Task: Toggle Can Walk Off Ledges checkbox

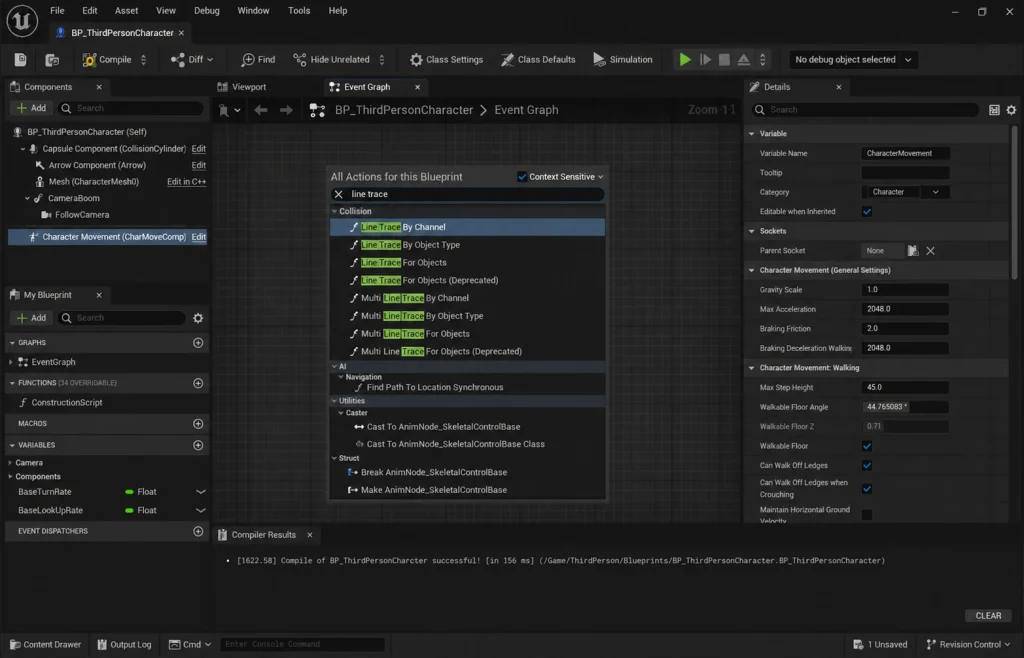Action: [867, 465]
